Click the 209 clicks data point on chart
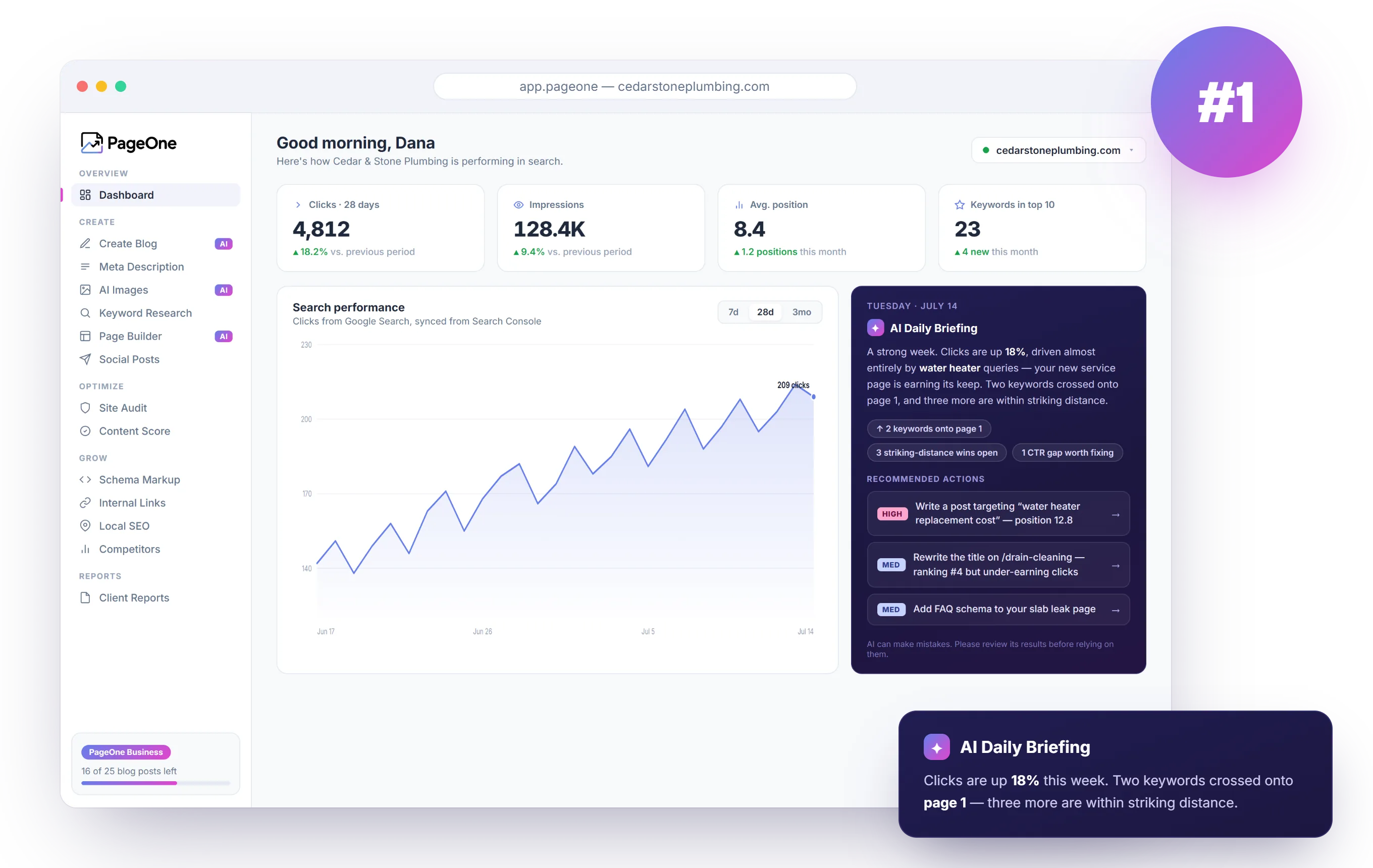Screen dimensions: 1373x868 tap(813, 397)
